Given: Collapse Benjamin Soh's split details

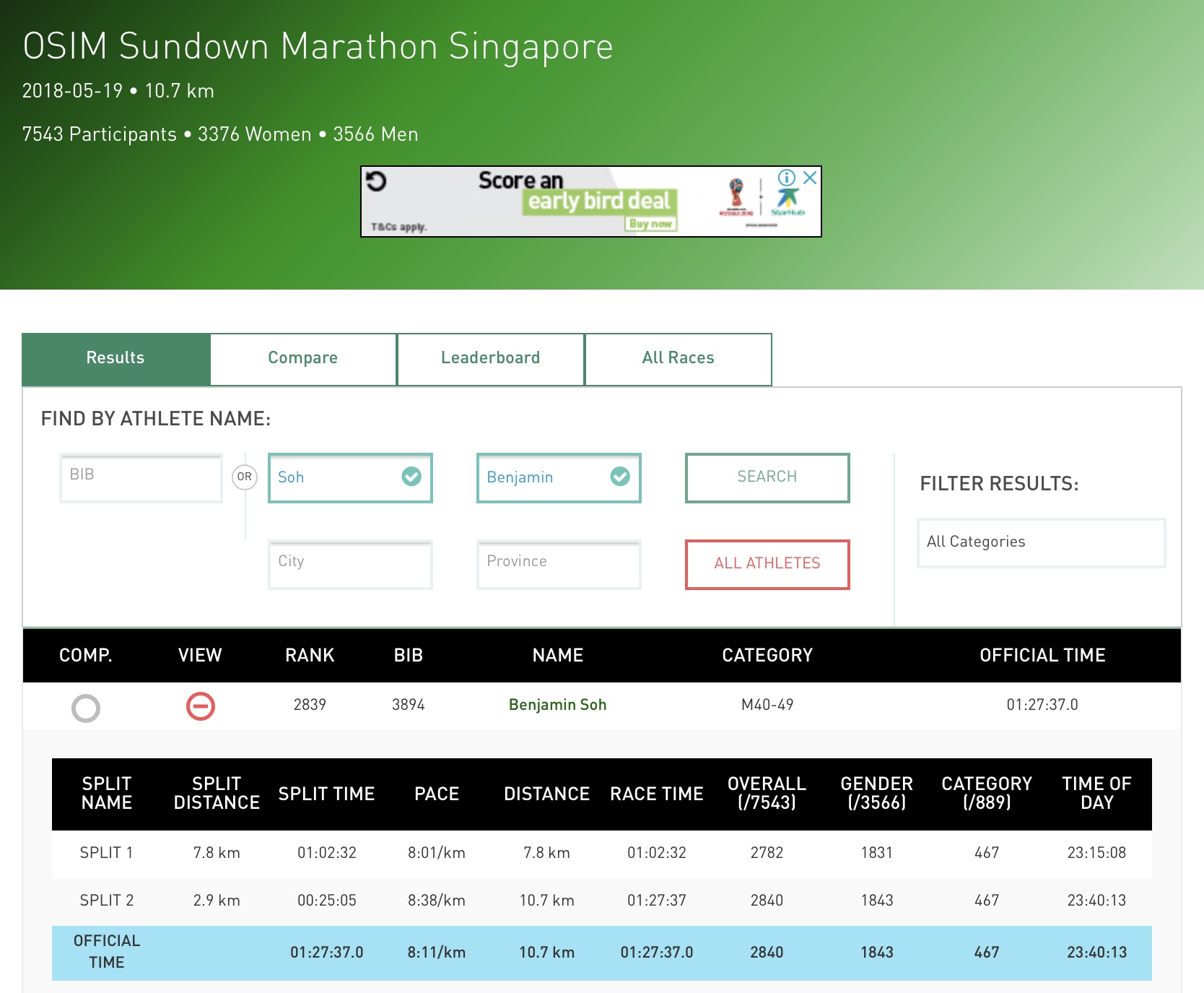Looking at the screenshot, I should (201, 706).
